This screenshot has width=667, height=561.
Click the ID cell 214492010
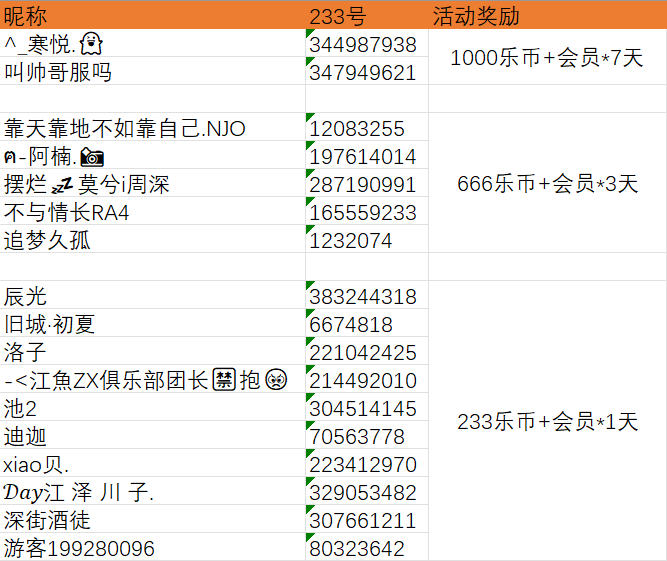coord(367,380)
